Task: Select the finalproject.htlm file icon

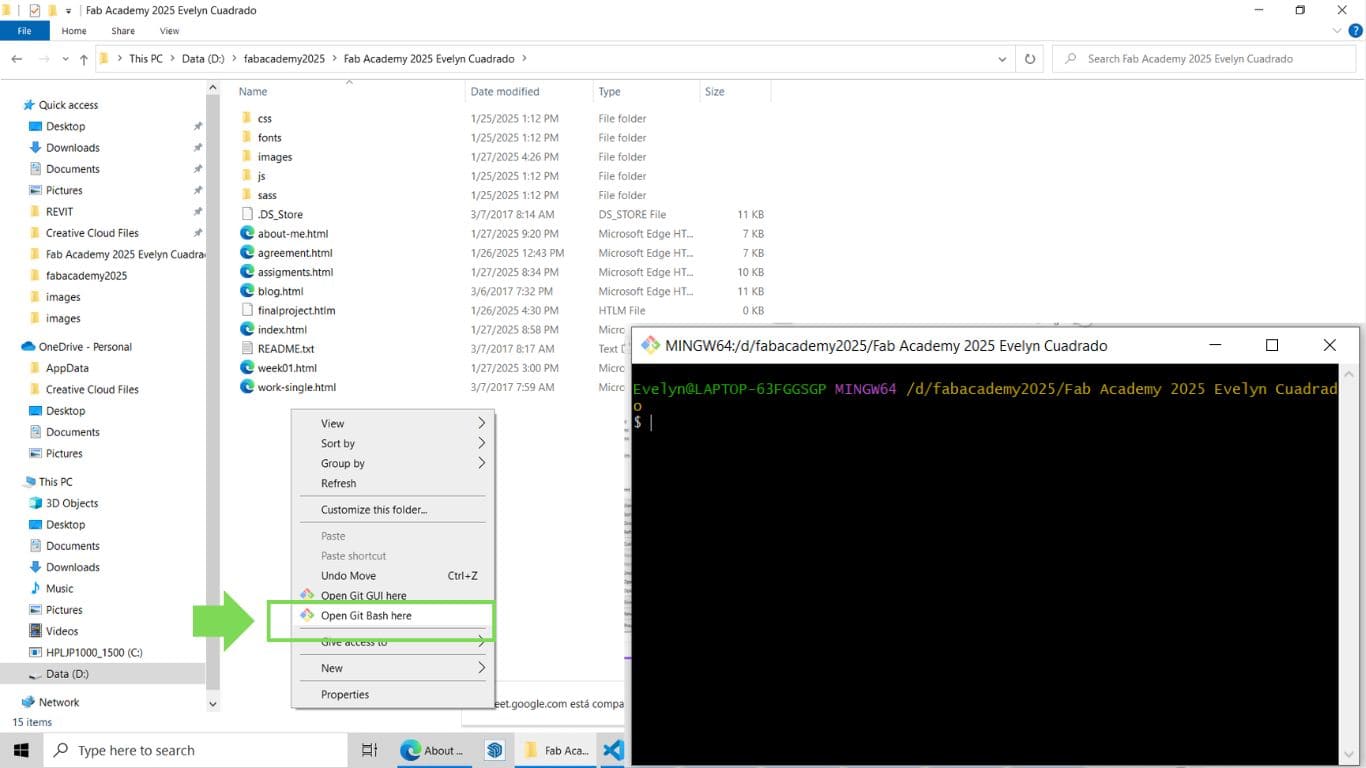Action: click(247, 310)
